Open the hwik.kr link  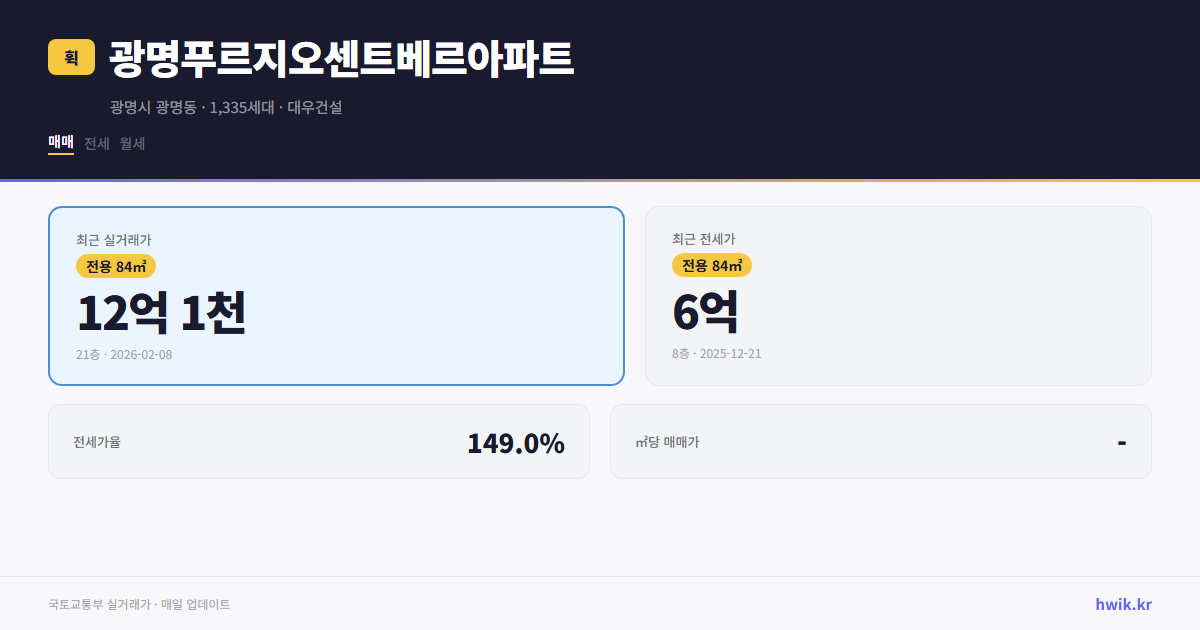pyautogui.click(x=1123, y=604)
